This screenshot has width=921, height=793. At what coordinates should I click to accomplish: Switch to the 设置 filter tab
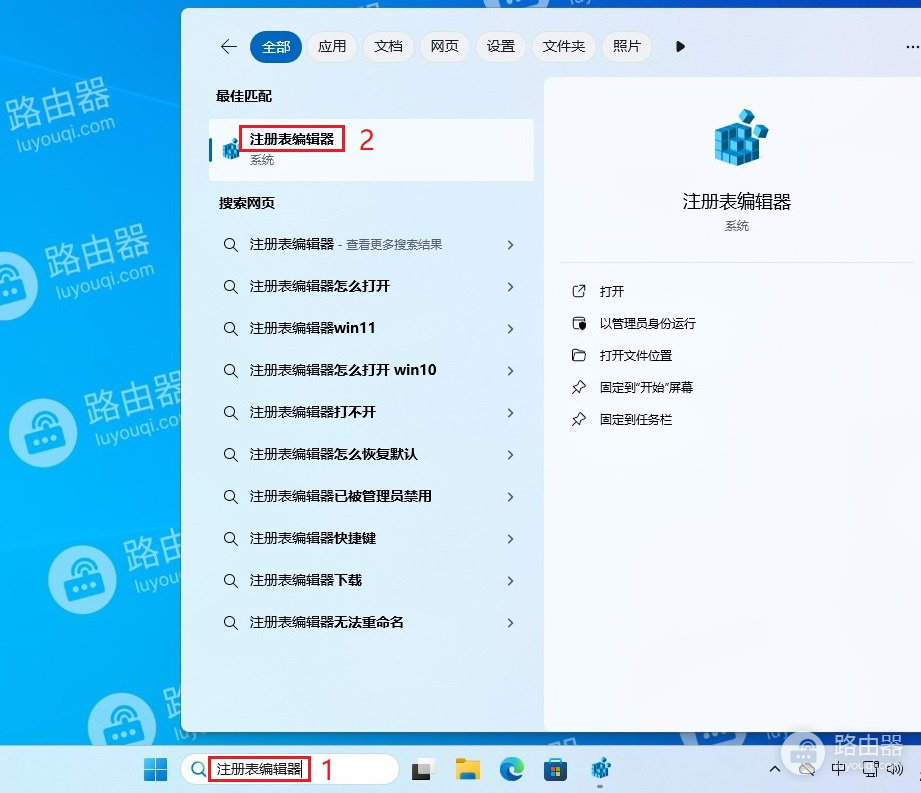pos(500,46)
